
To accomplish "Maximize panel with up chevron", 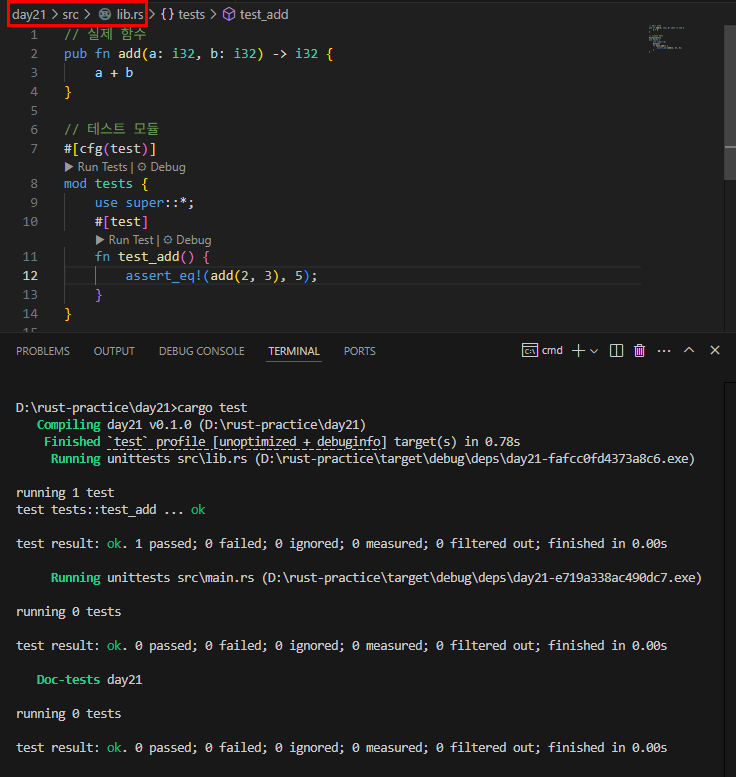I will (689, 350).
